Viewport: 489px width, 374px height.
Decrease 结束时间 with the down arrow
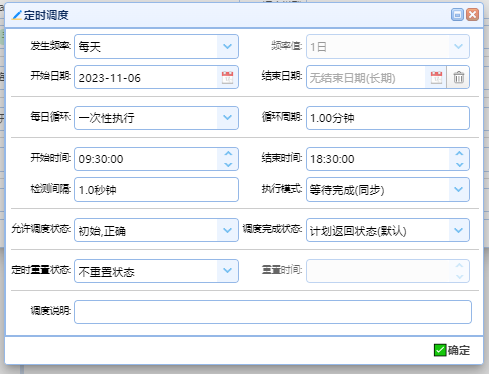pyautogui.click(x=459, y=165)
